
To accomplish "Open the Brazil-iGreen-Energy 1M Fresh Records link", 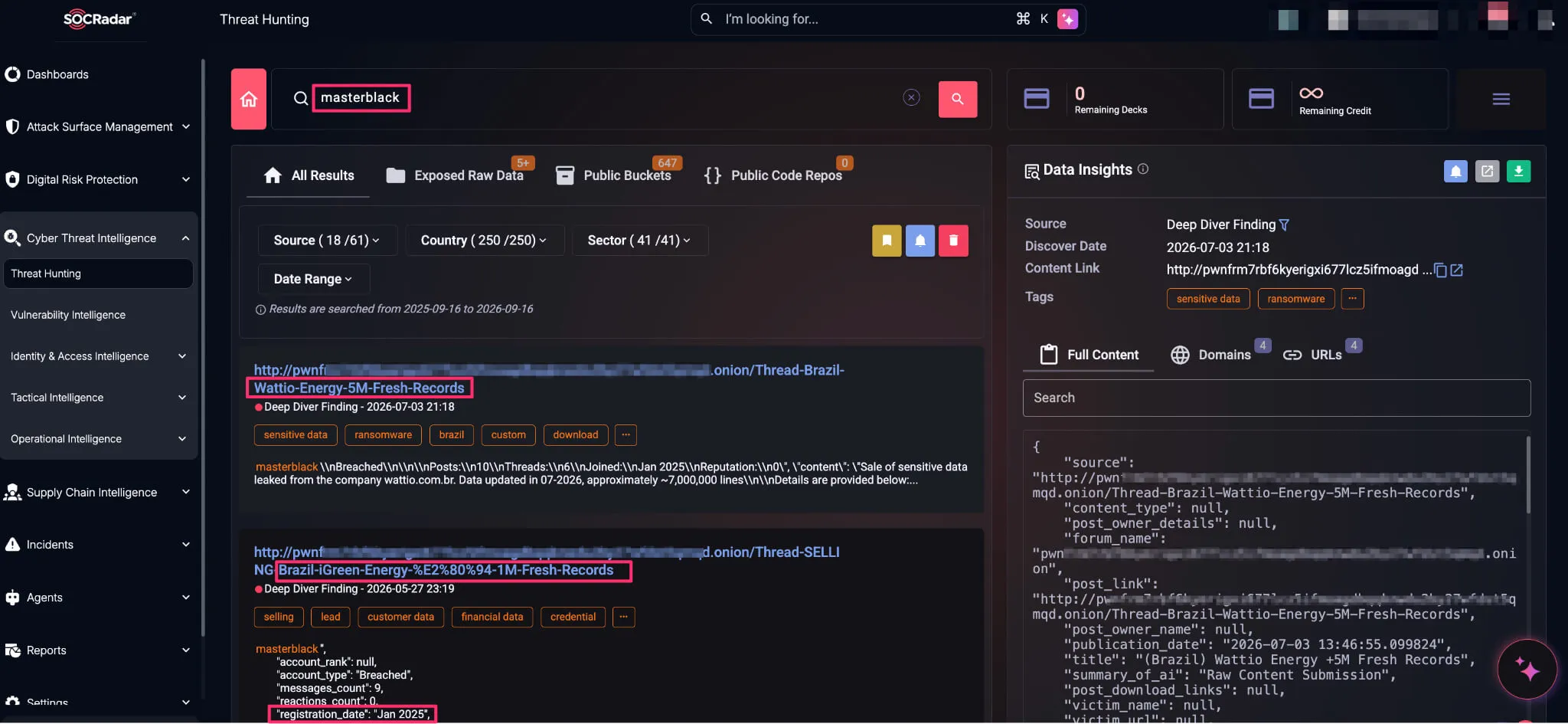I will (x=446, y=570).
